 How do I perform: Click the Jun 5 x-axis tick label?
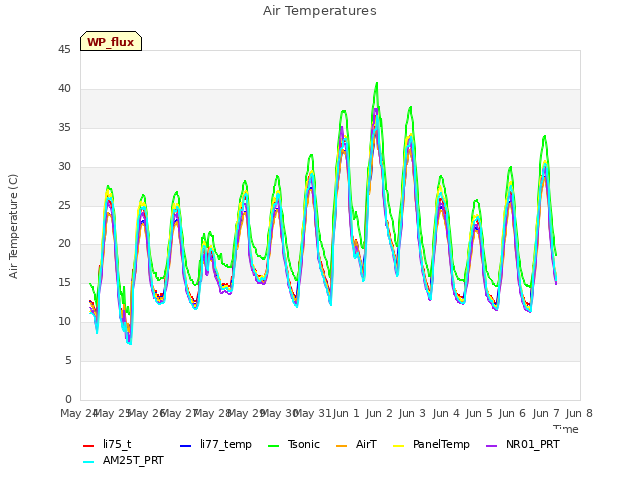479,413
